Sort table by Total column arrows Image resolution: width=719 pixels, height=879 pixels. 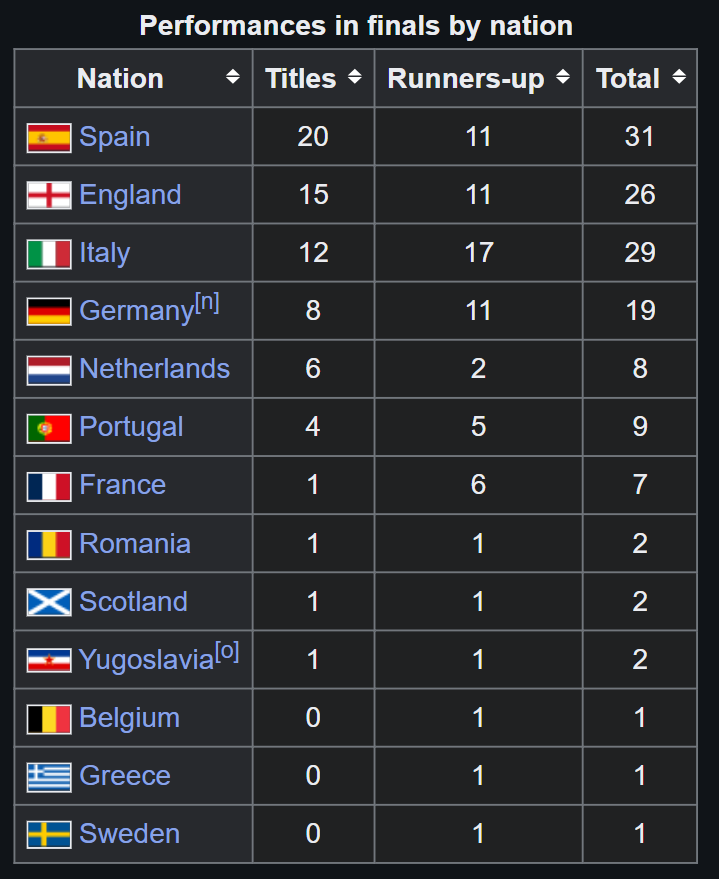point(679,76)
